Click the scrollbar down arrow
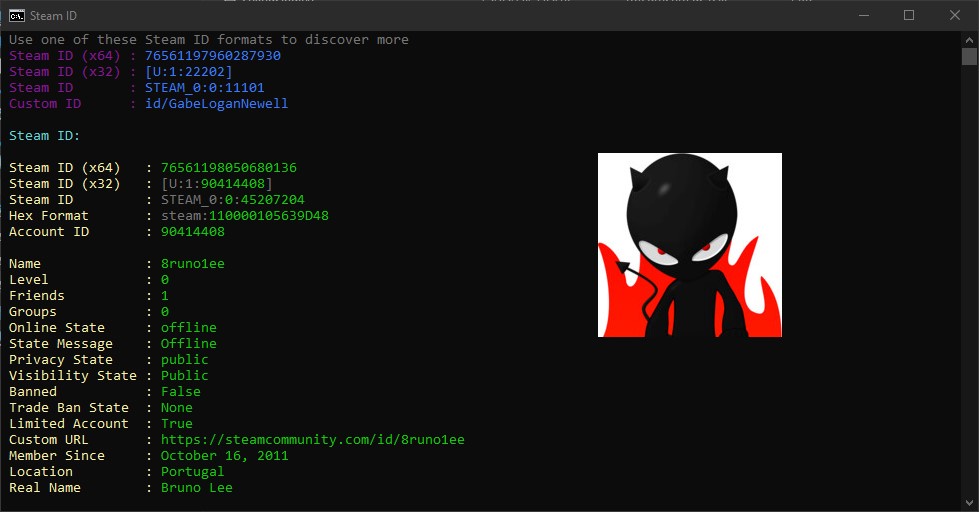This screenshot has height=512, width=979. pyautogui.click(x=969, y=503)
